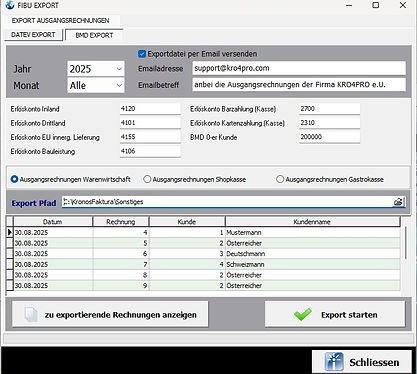The image size is (417, 374).
Task: Click the green checkmark icon on Export starten
Action: click(x=303, y=314)
